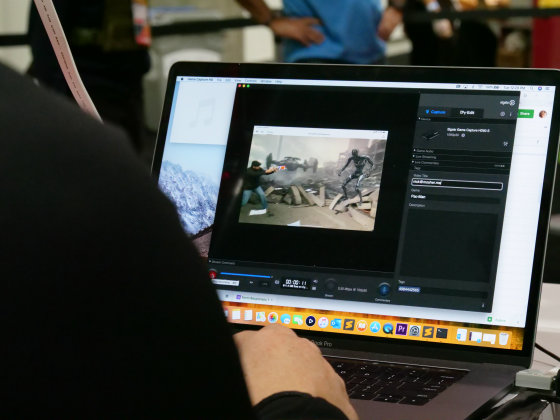
Task: Expand the Live Commentary section
Action: pos(426,163)
